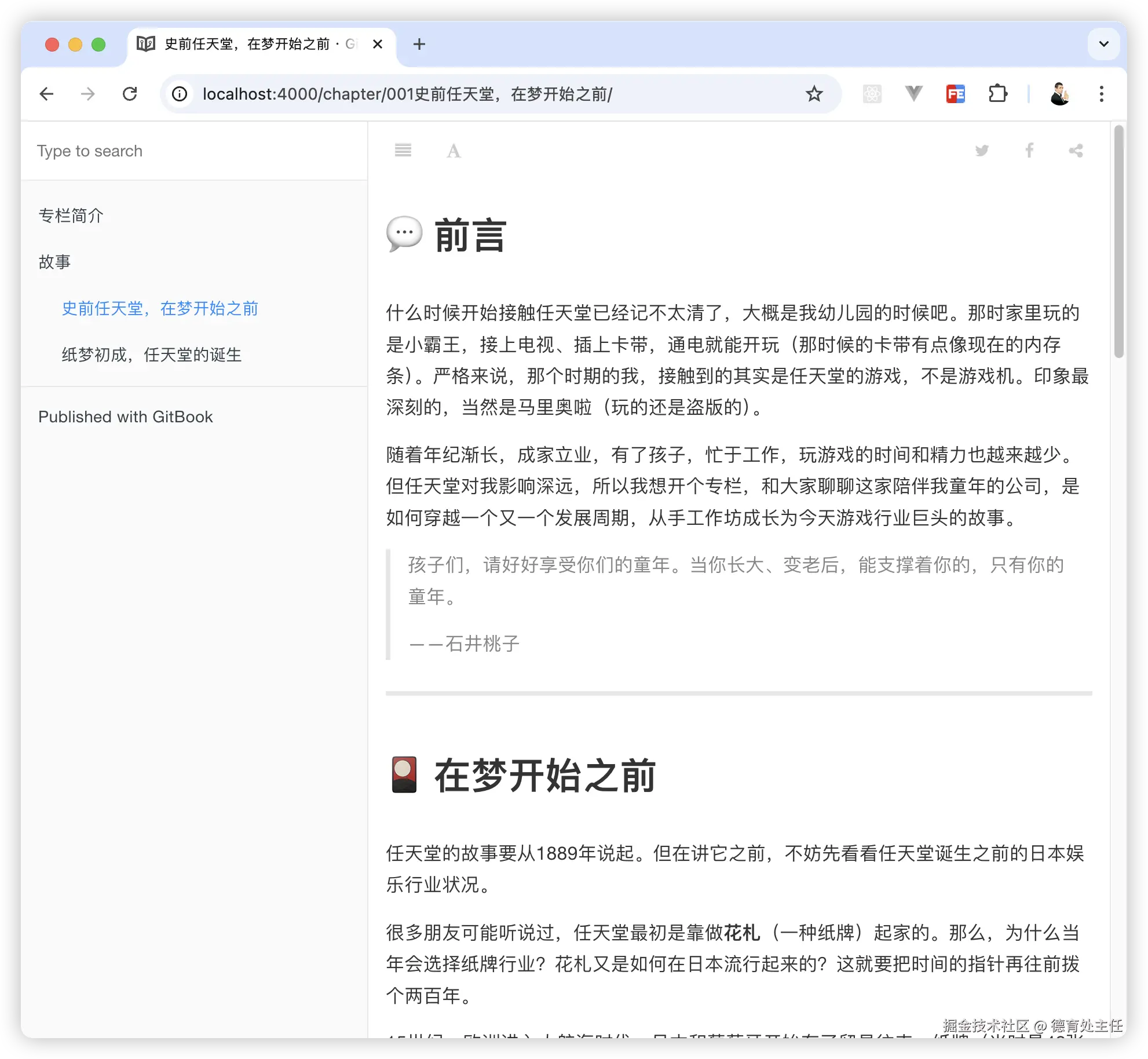
Task: Open a new browser tab
Action: tap(419, 44)
